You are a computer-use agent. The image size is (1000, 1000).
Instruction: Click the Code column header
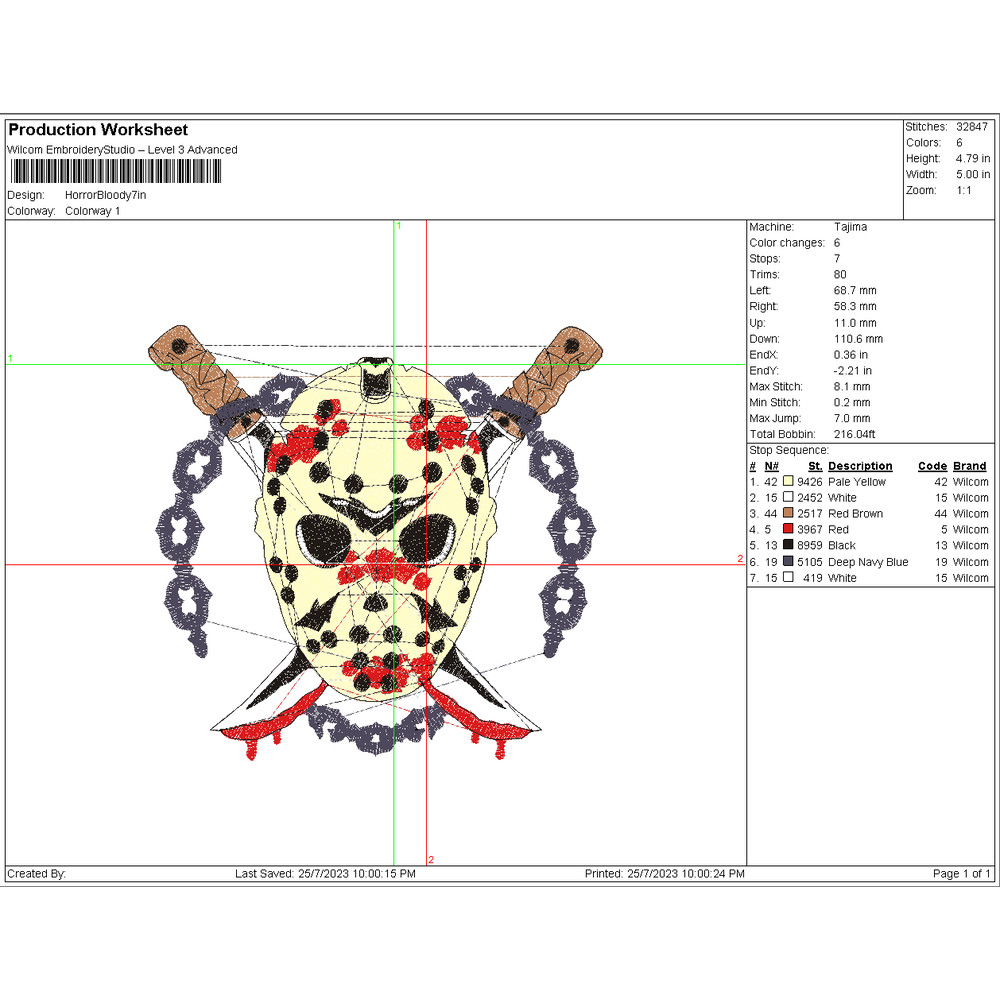[x=931, y=466]
